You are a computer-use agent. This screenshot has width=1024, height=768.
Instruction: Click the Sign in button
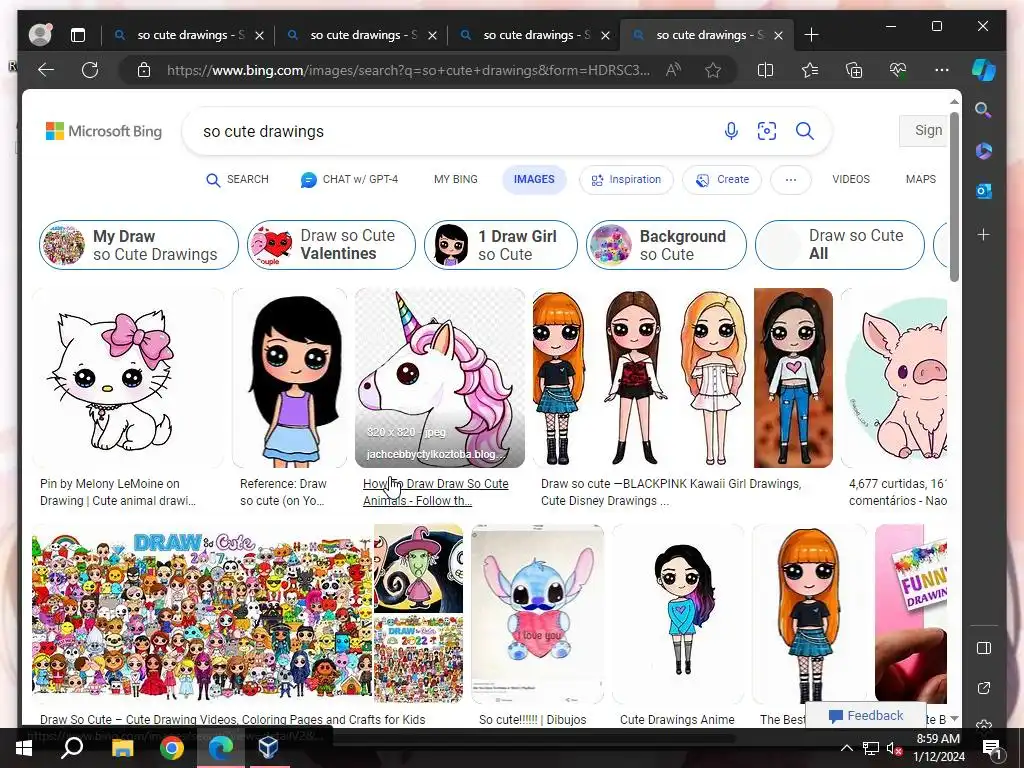click(923, 131)
